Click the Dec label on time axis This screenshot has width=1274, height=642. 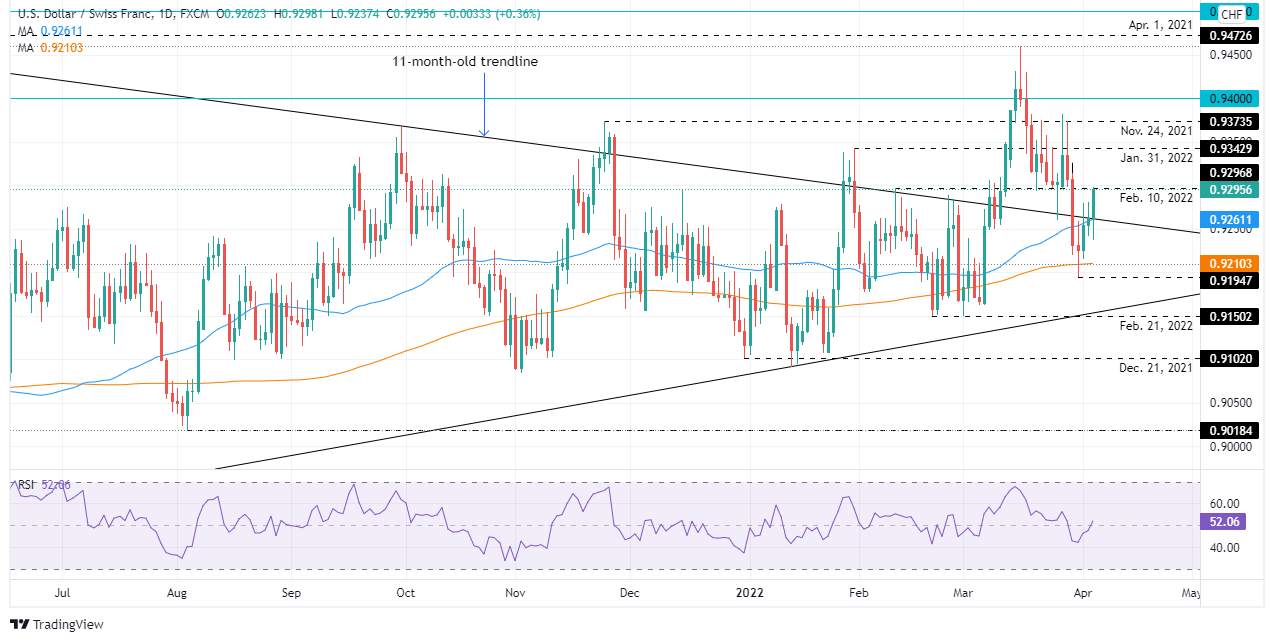629,593
